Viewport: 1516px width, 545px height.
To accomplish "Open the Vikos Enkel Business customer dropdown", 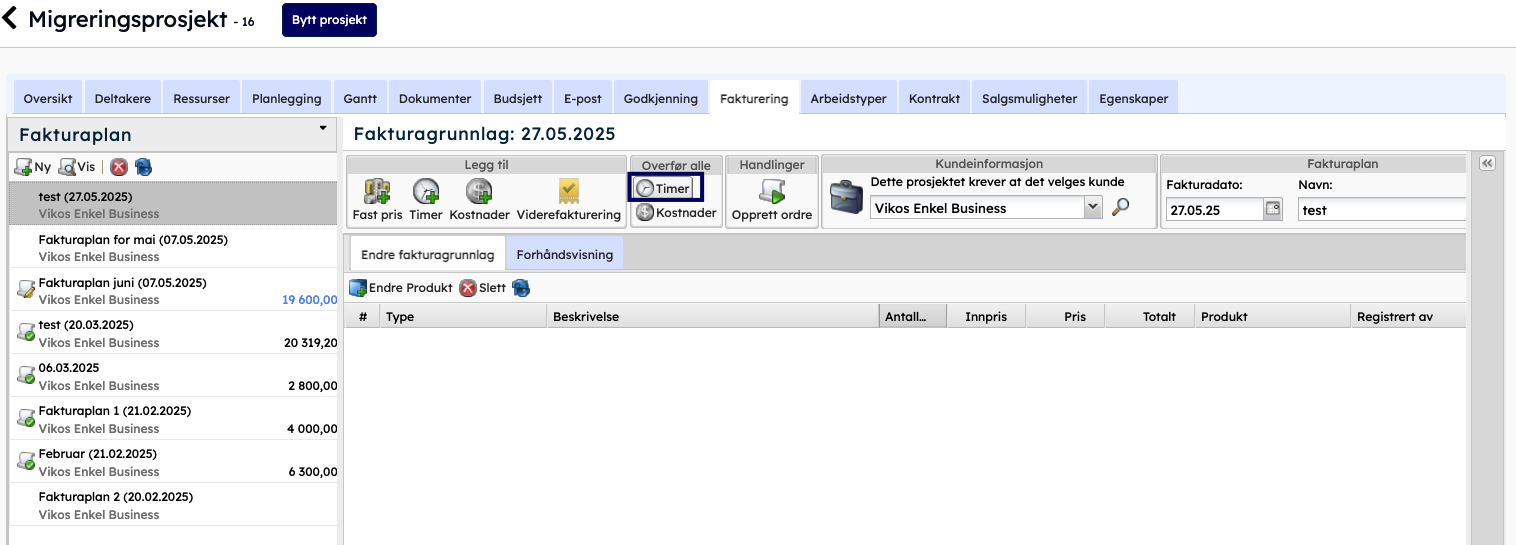I will coord(1092,208).
